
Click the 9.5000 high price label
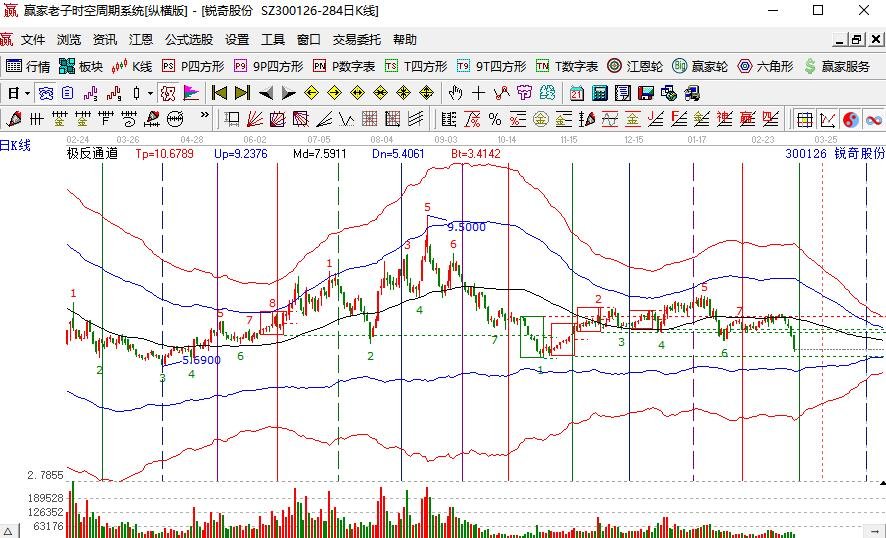pyautogui.click(x=466, y=227)
